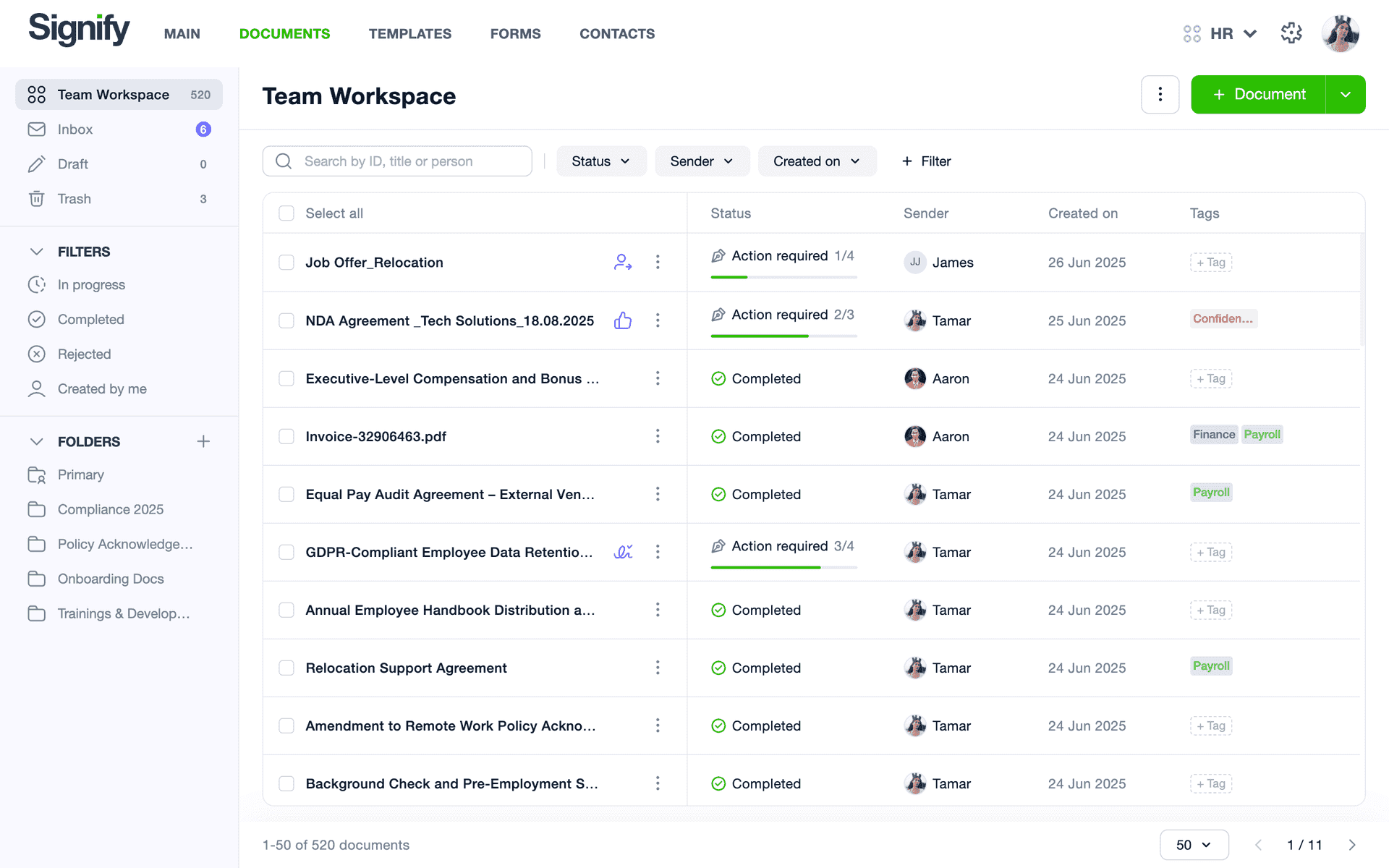This screenshot has height=868, width=1389.
Task: Collapse the FILTERS section chevron
Action: [37, 252]
